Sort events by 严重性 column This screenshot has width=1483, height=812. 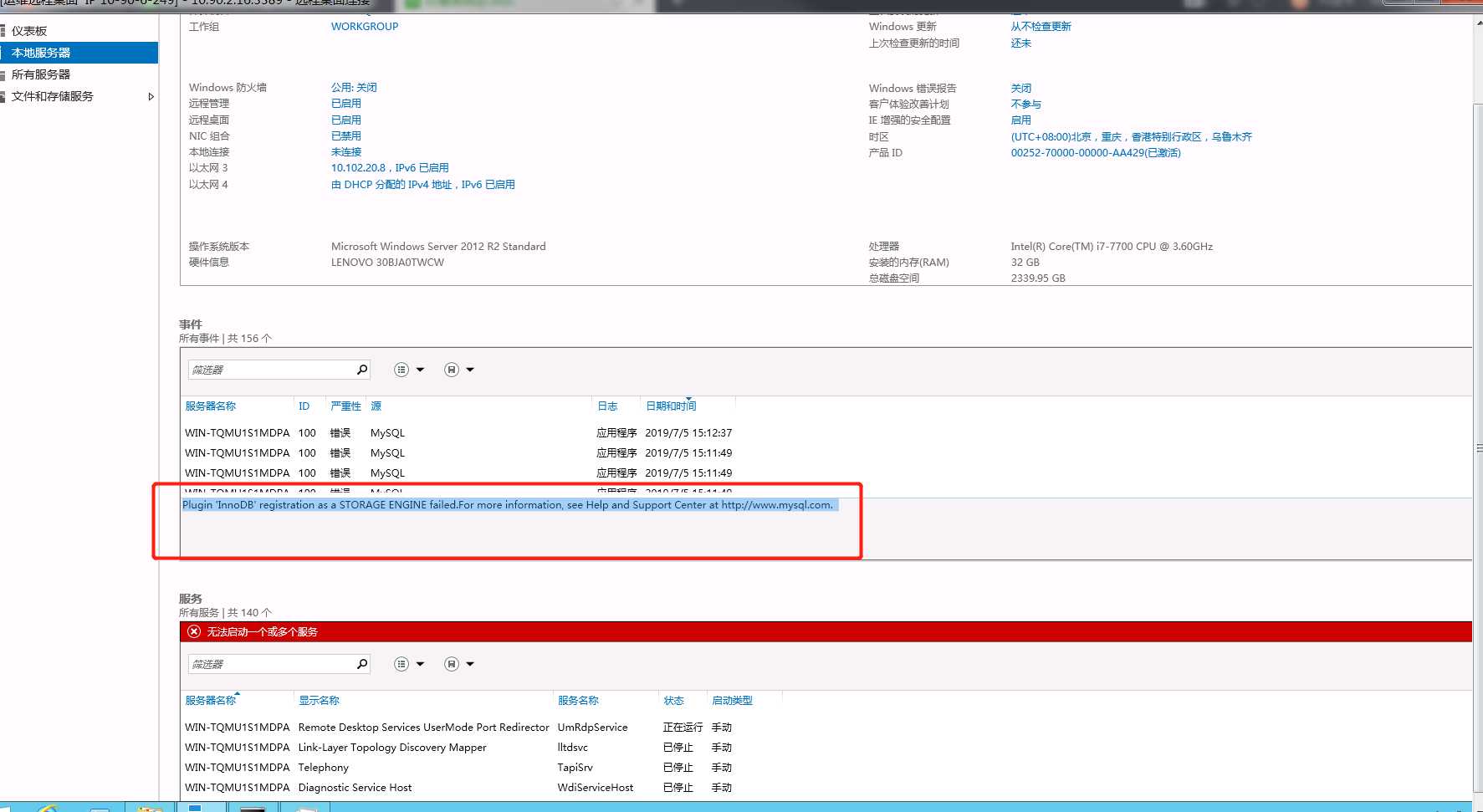(x=345, y=406)
